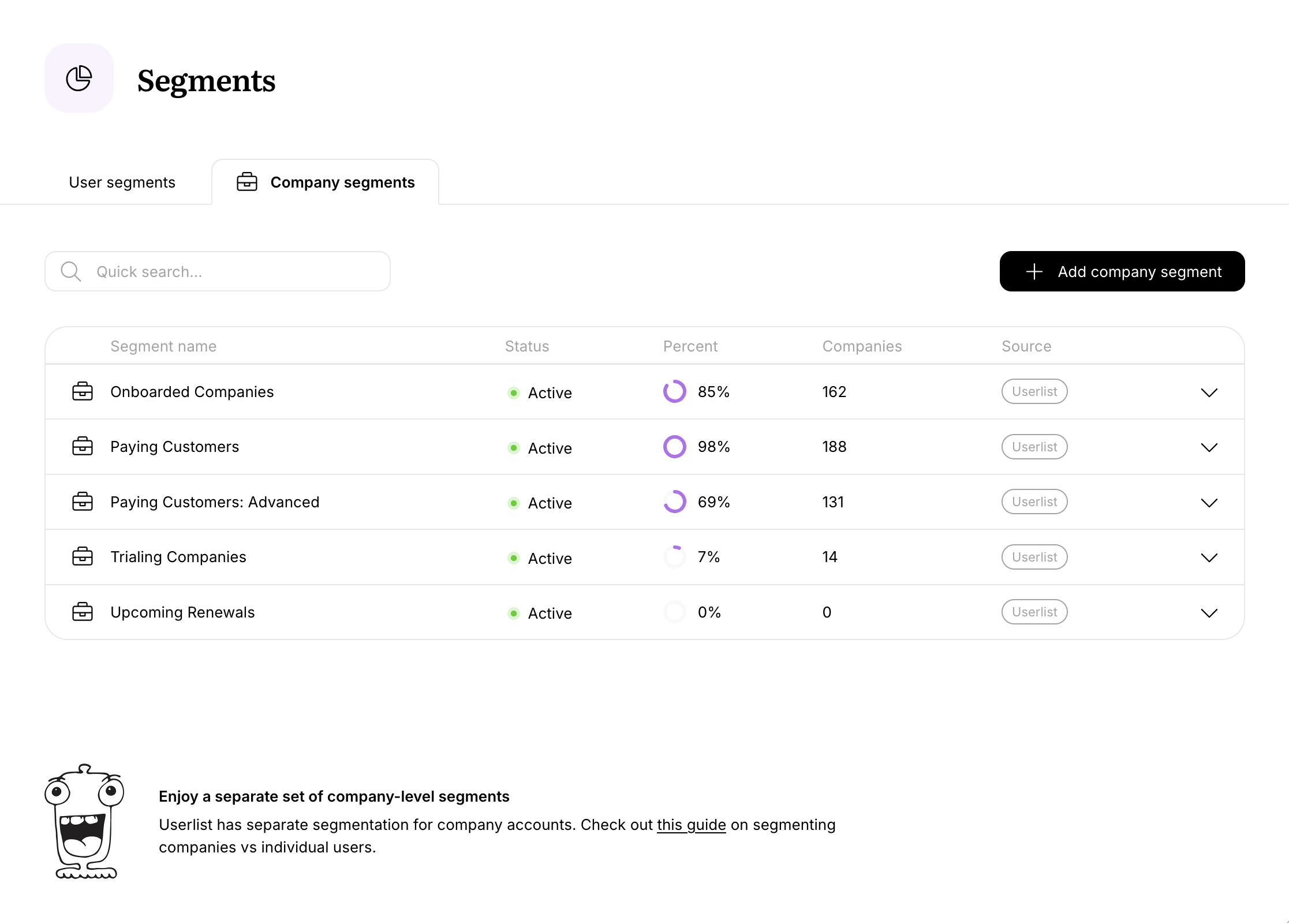
Task: Click the green Active status dot for Onboarded Companies
Action: tap(513, 392)
